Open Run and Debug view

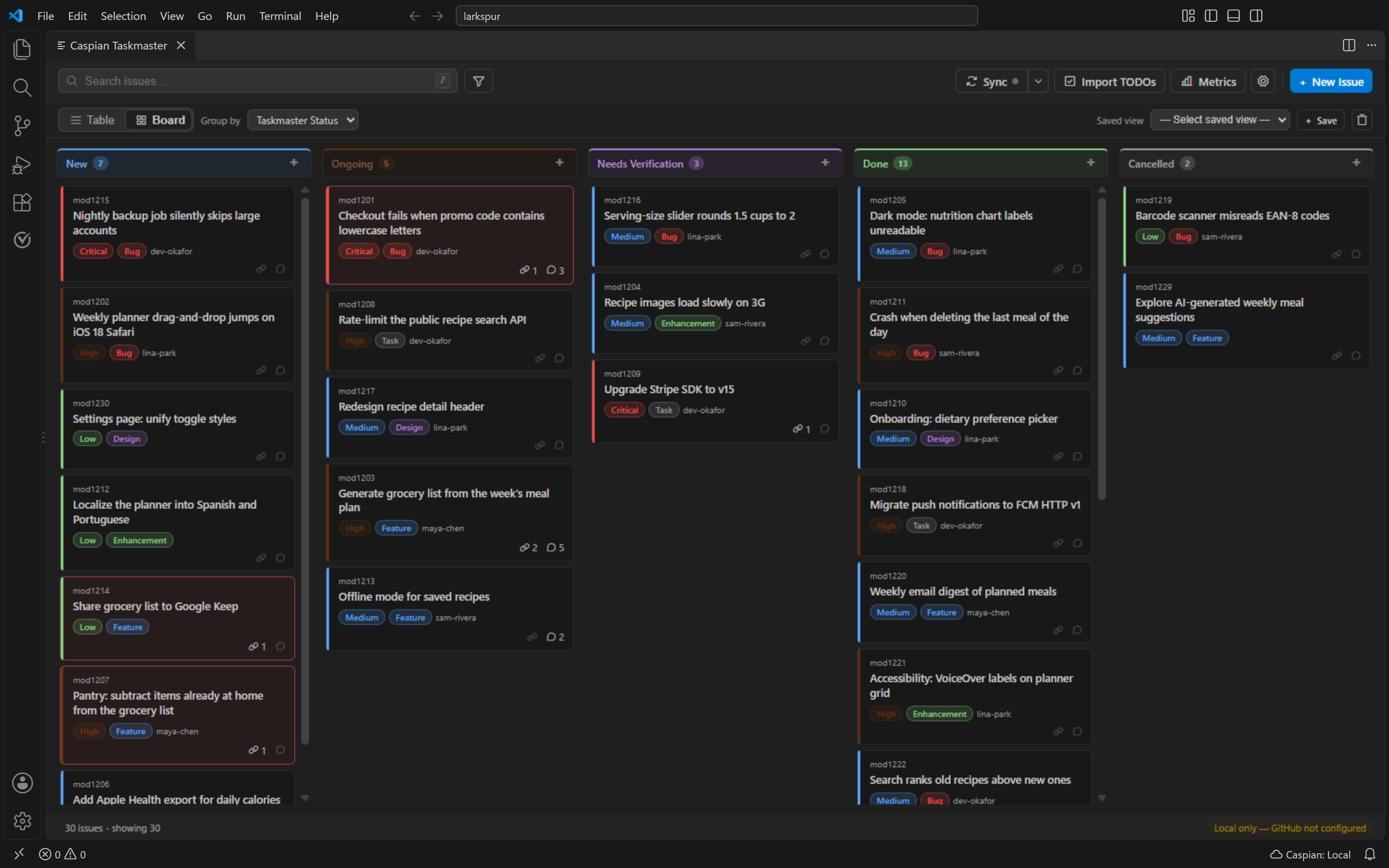coord(22,165)
